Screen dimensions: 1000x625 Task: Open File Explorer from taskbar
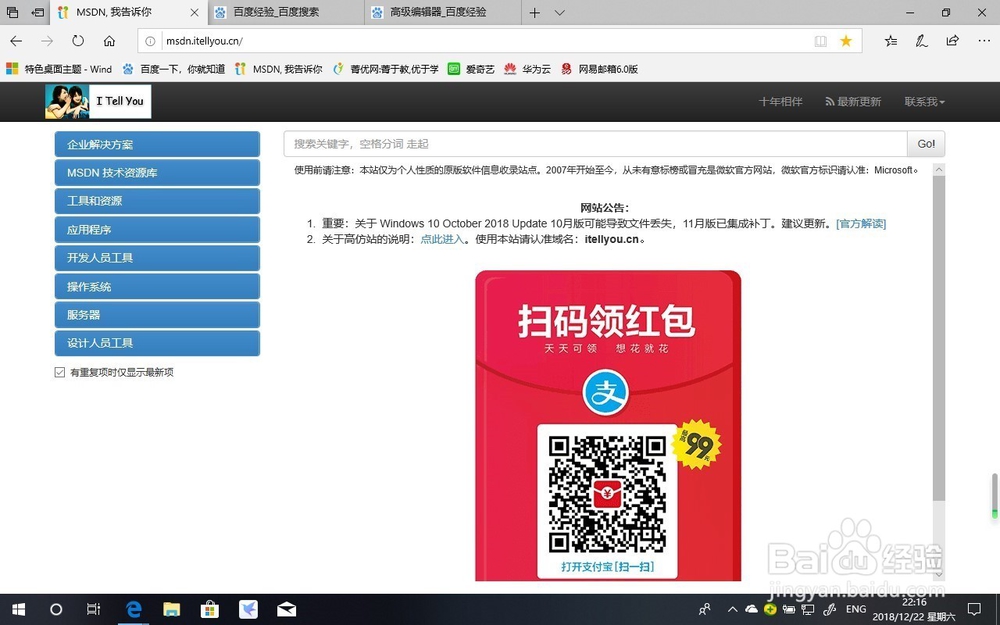(x=172, y=609)
